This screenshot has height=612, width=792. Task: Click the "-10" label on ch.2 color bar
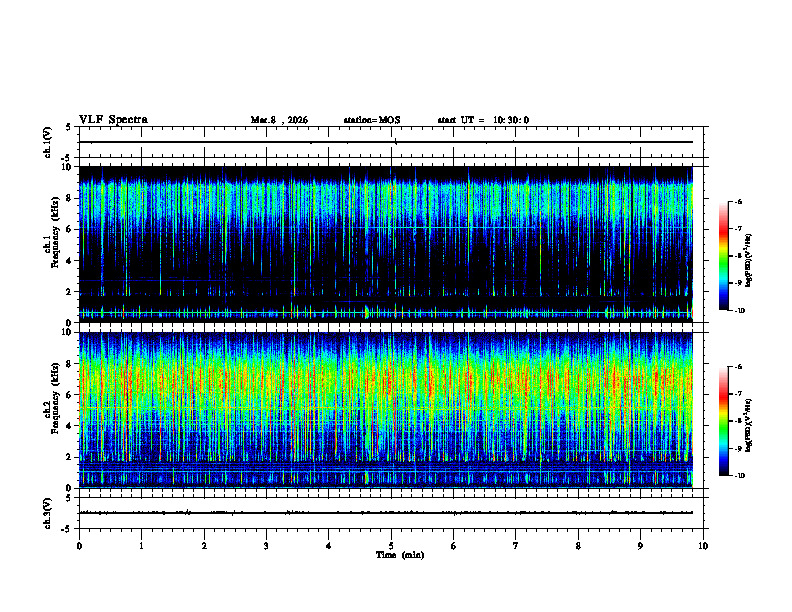click(739, 476)
